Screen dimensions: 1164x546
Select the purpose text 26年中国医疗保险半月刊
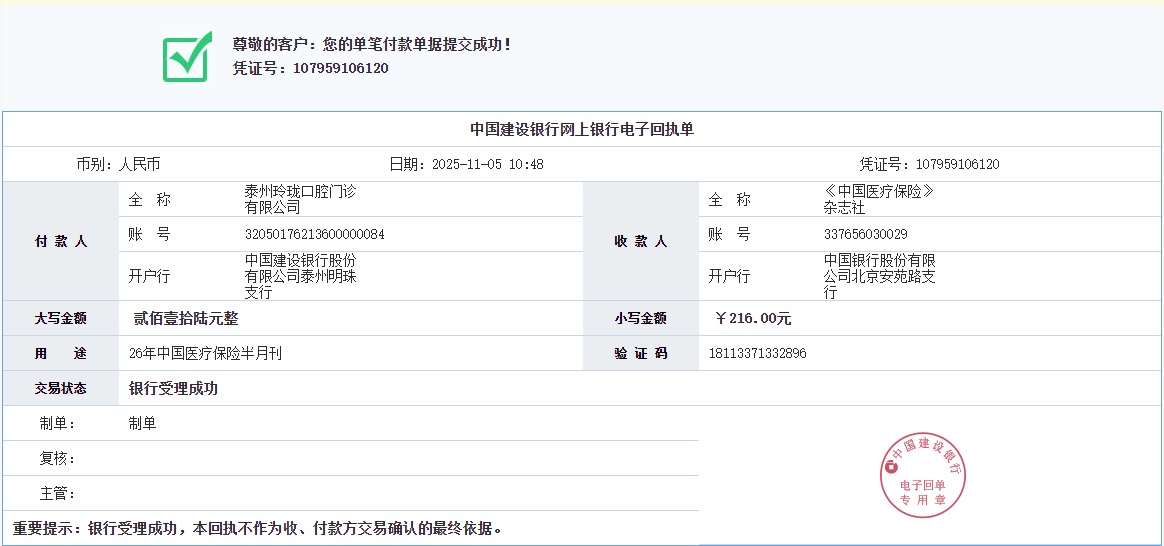(x=205, y=353)
